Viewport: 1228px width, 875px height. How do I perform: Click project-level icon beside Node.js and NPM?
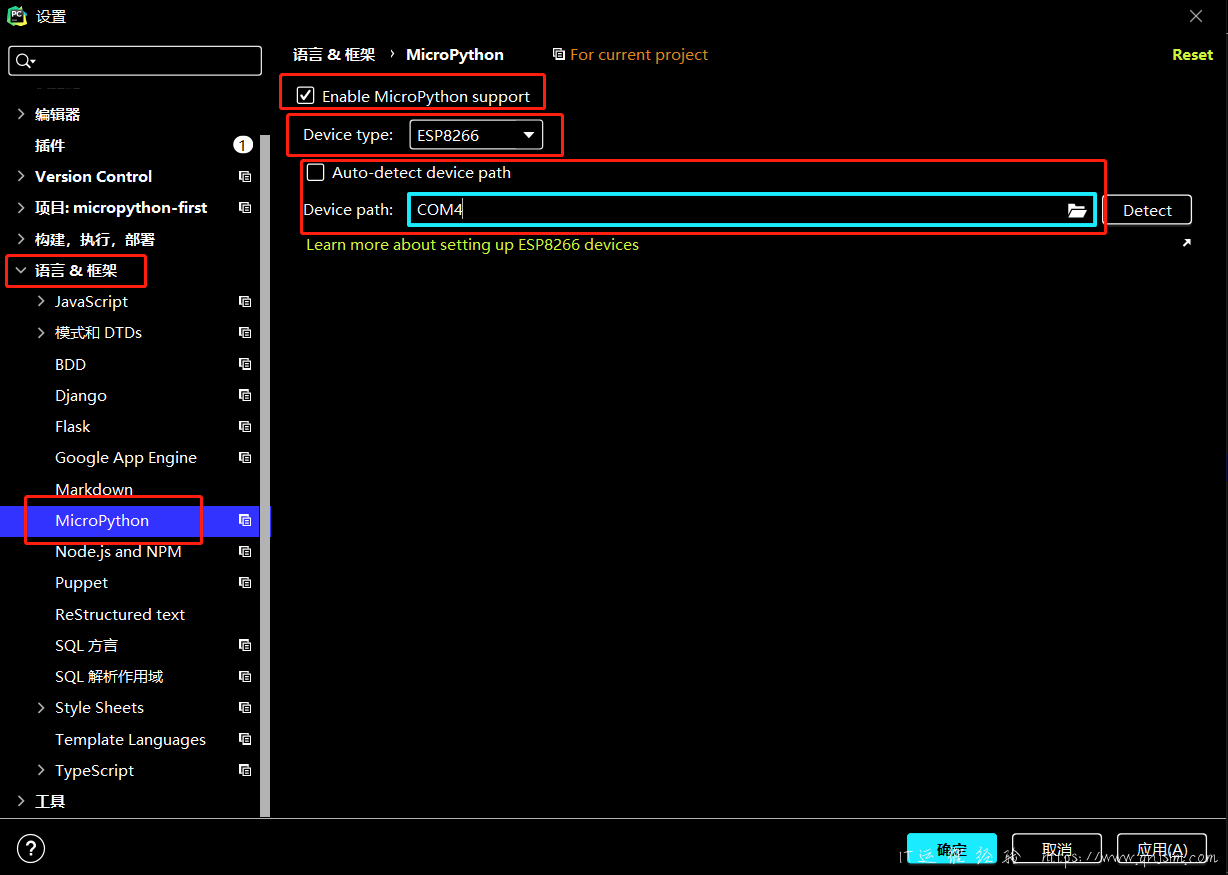point(244,551)
